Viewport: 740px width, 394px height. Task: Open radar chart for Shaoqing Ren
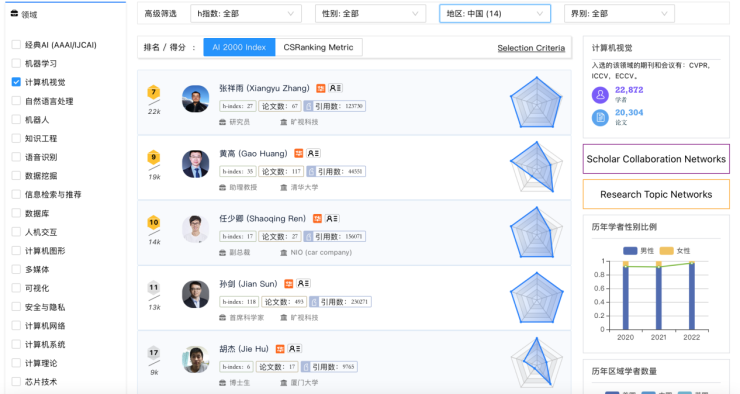537,233
